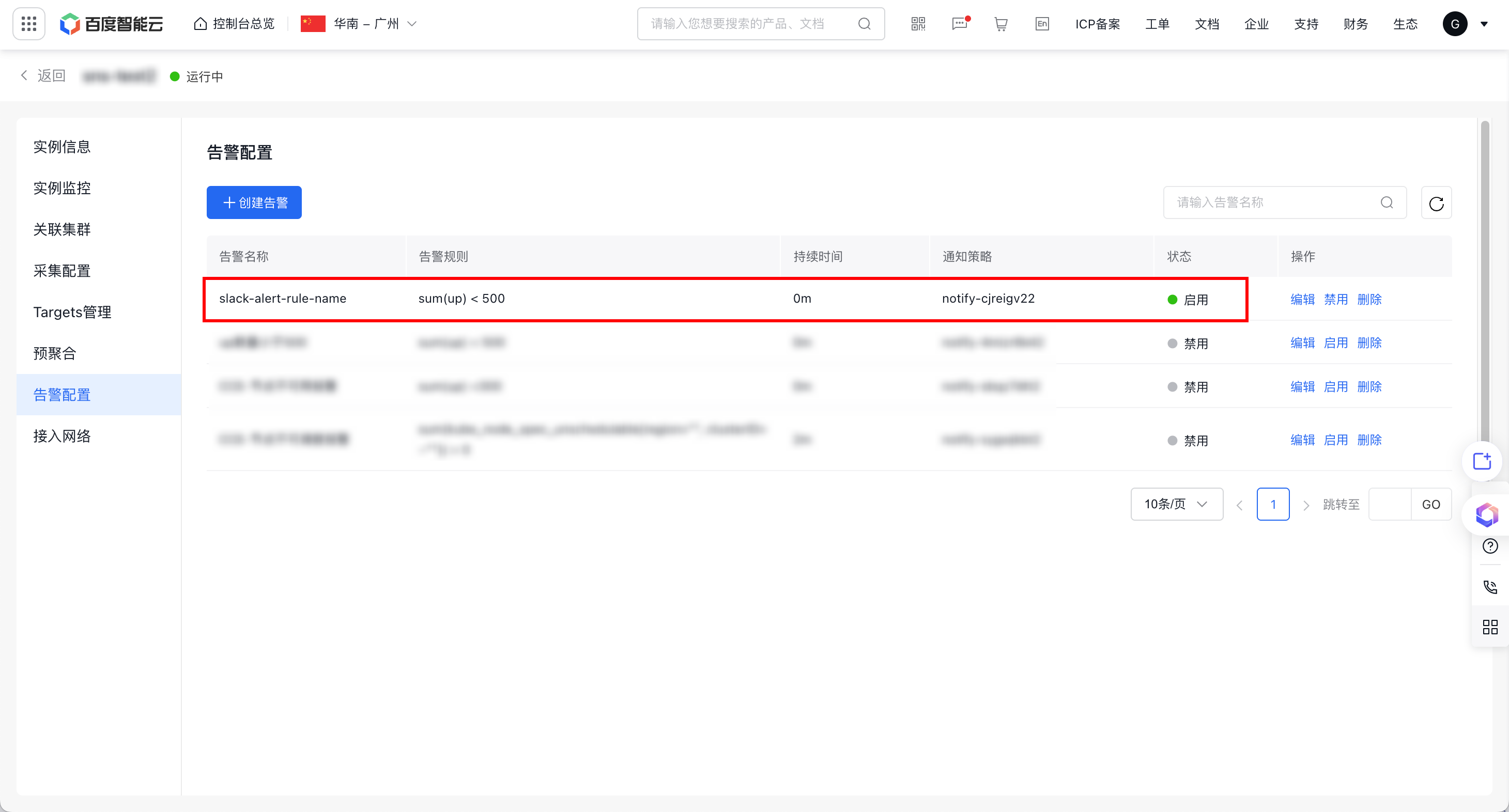The image size is (1509, 812).
Task: Delete the fourth alert row
Action: (x=1369, y=440)
